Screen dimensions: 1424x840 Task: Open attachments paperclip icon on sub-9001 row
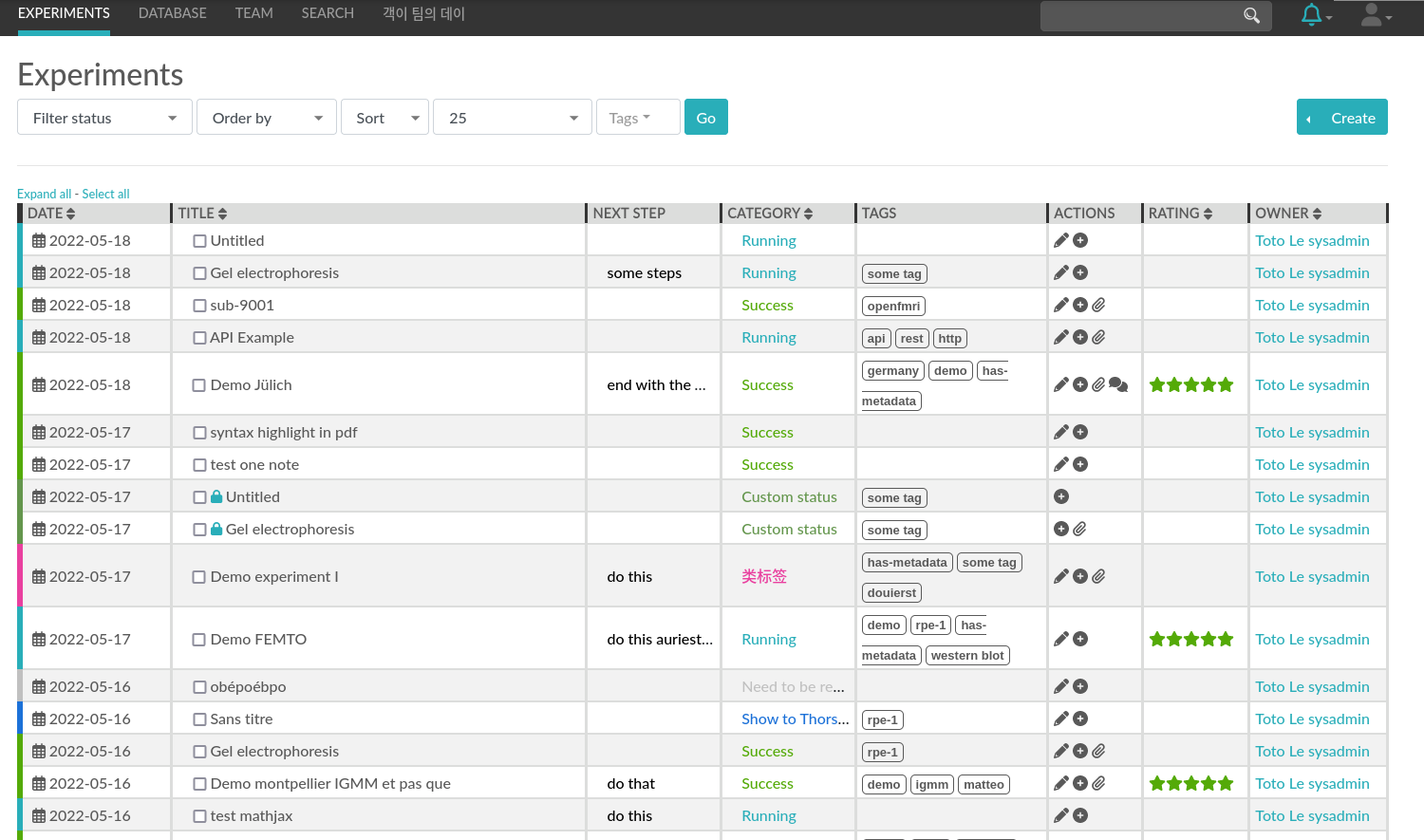coord(1099,305)
